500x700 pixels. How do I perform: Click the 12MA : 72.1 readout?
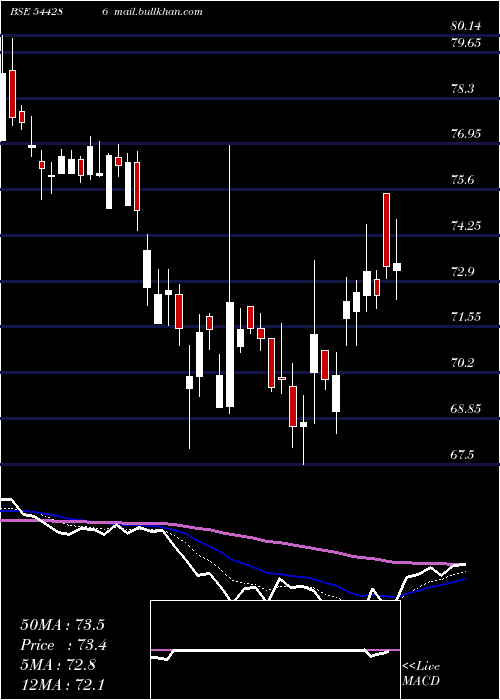point(62,685)
